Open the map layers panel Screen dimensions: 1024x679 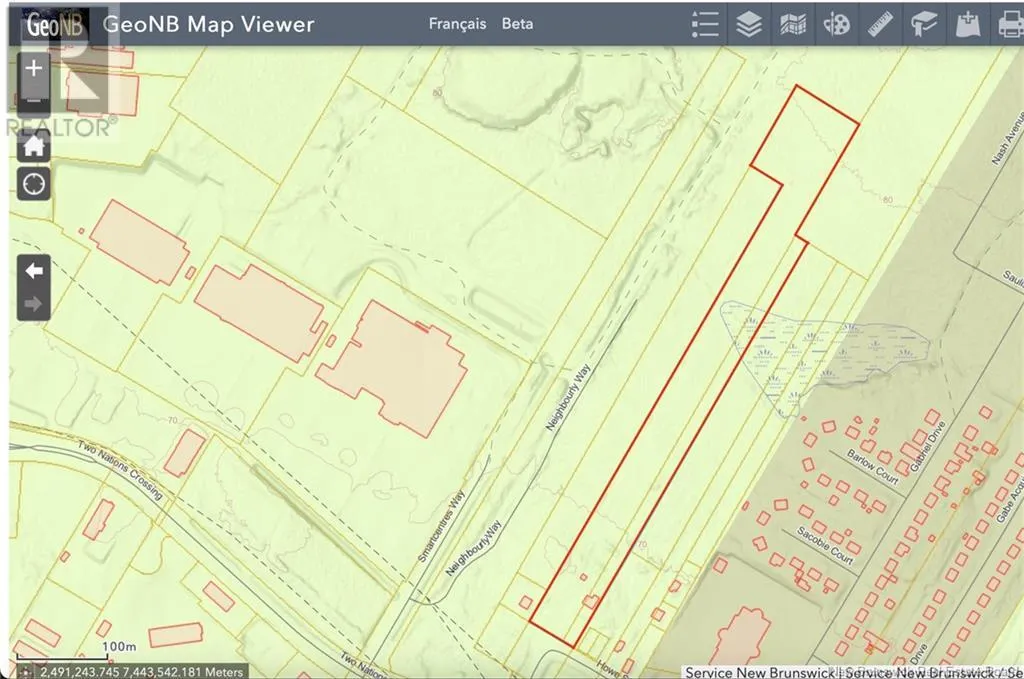pyautogui.click(x=749, y=24)
